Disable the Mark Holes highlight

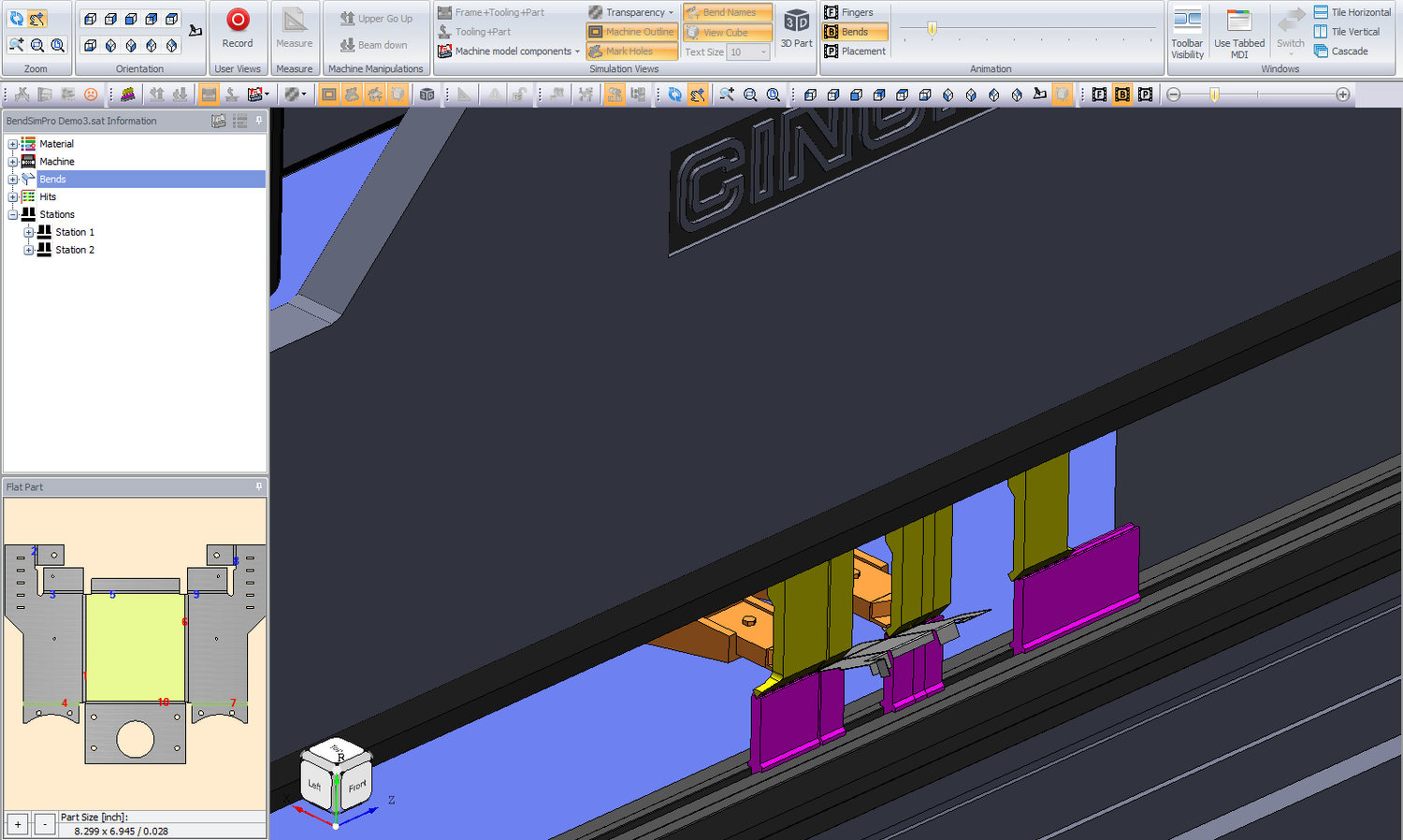click(631, 51)
